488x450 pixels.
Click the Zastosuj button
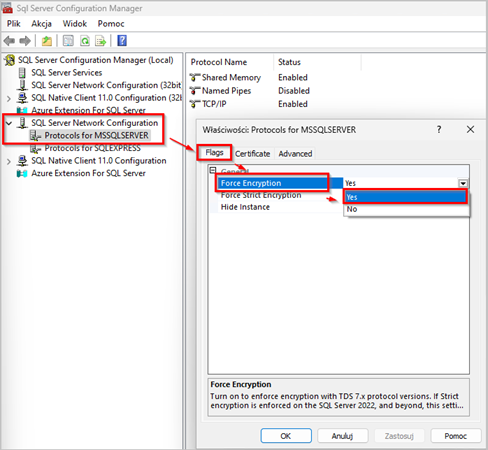point(399,436)
